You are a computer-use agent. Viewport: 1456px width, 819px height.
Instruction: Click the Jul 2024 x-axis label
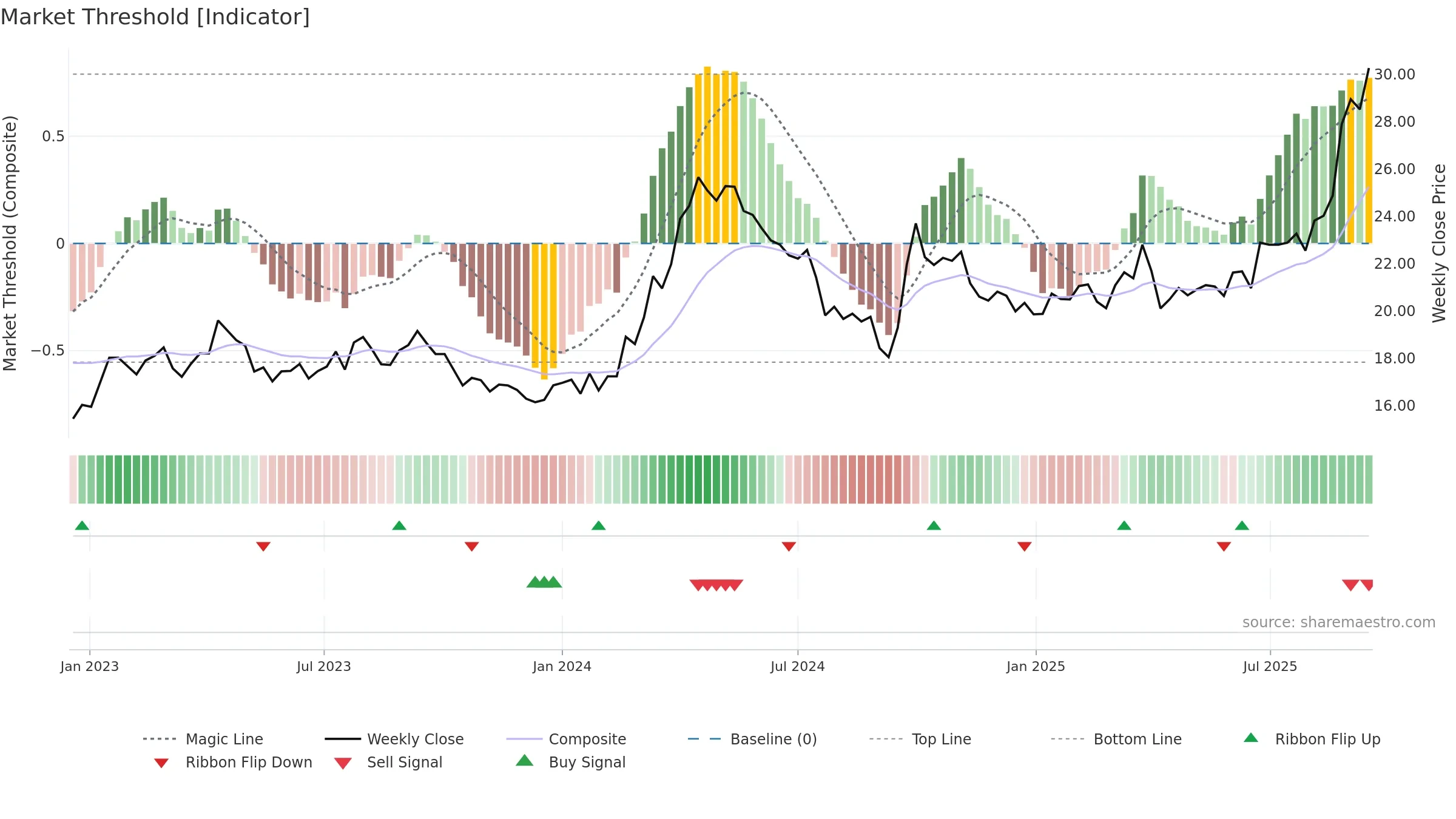(798, 666)
